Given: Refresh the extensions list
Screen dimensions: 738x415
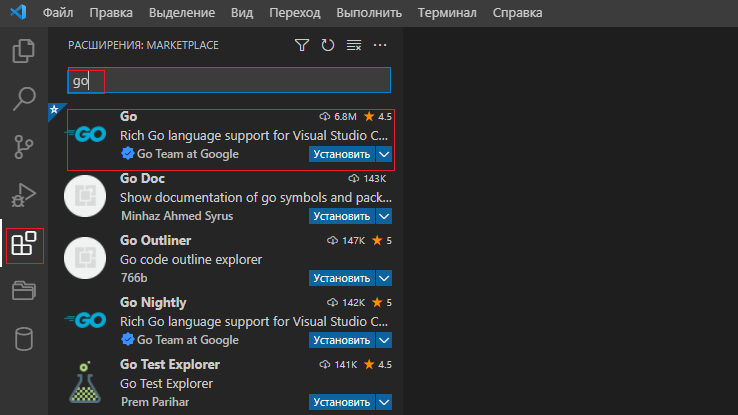Looking at the screenshot, I should 328,45.
